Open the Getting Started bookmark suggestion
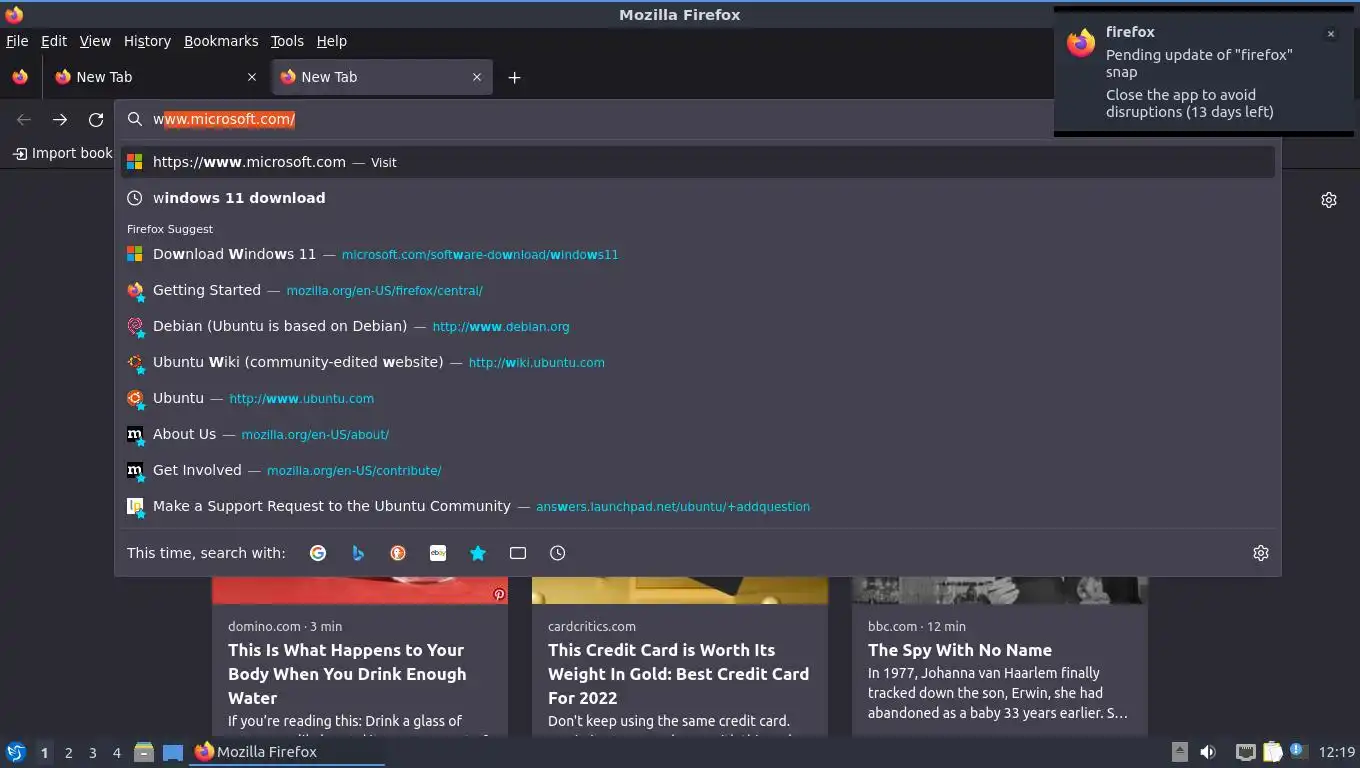 [698, 290]
